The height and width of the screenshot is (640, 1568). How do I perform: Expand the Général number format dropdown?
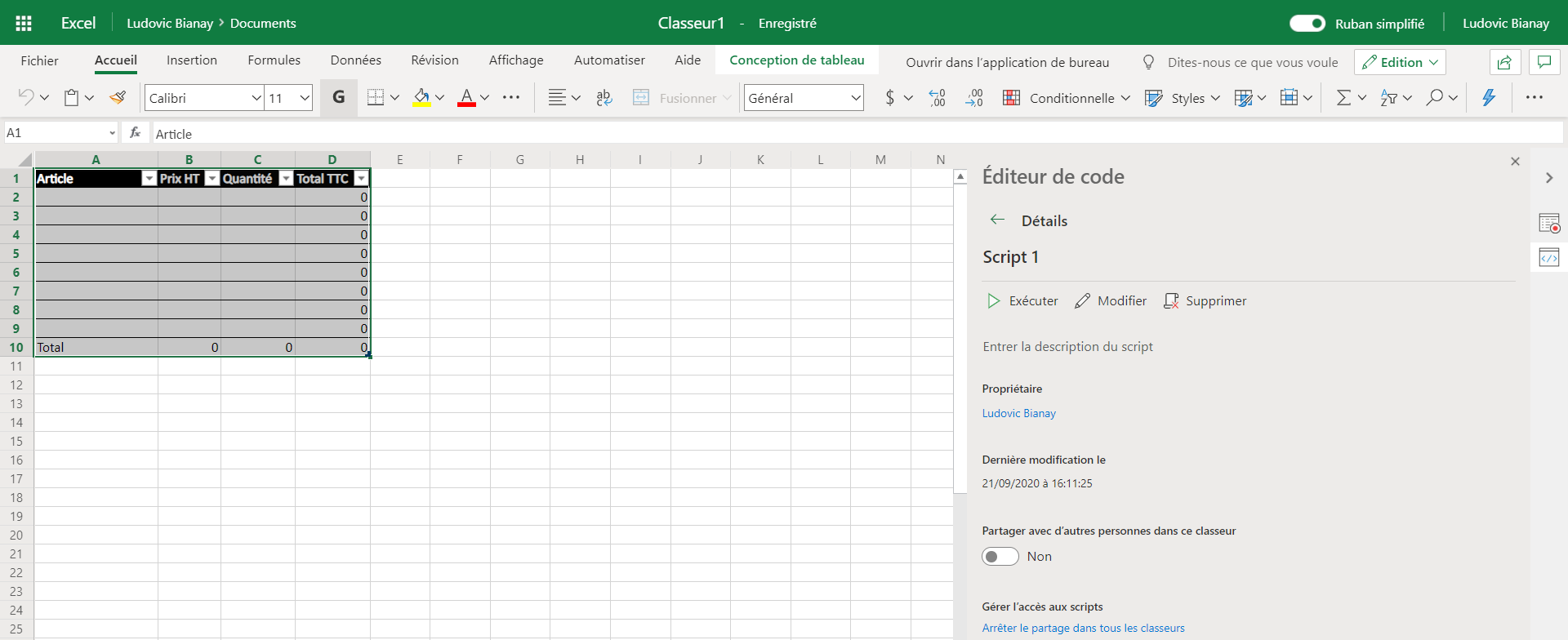tap(855, 98)
